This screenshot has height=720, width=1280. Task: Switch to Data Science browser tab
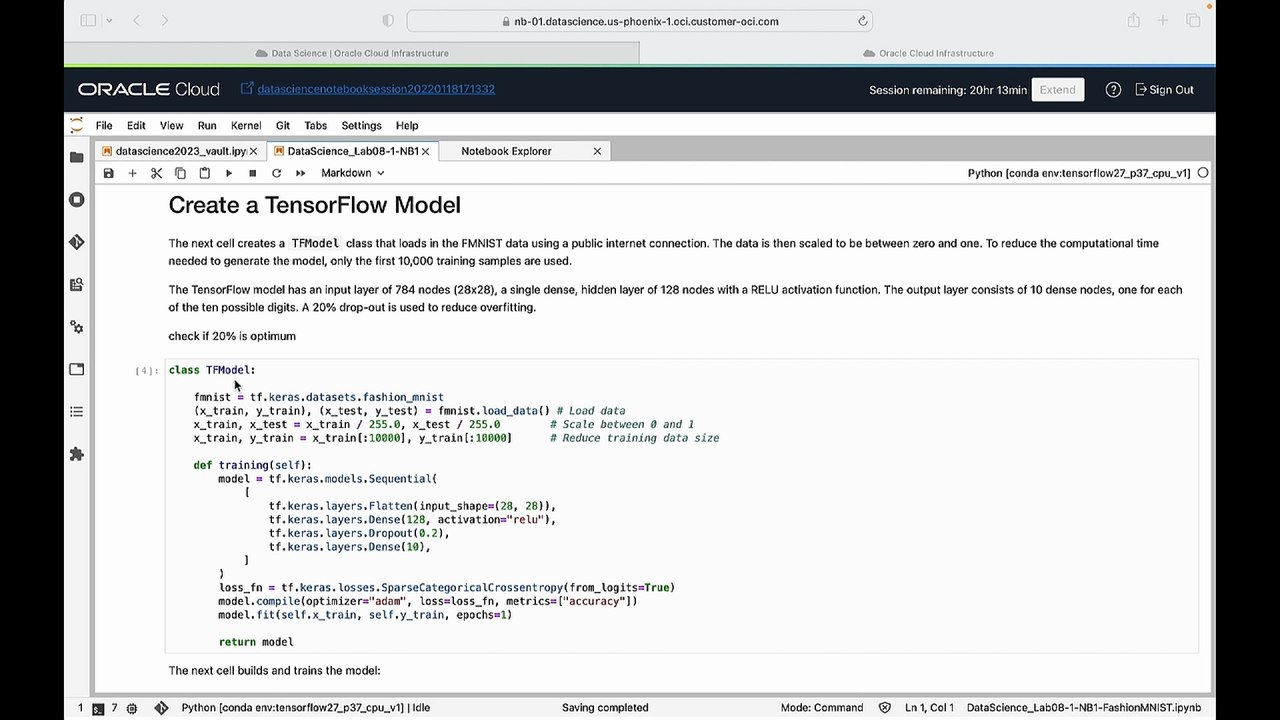[352, 53]
